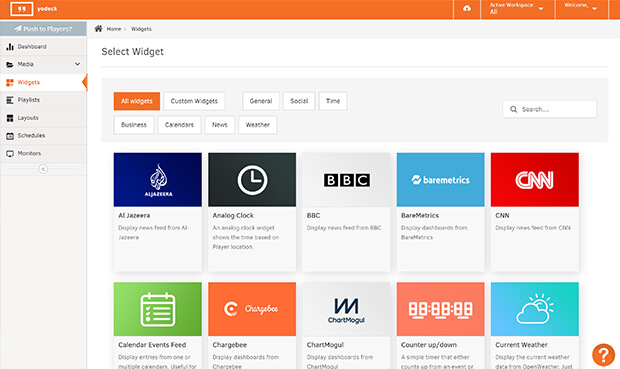Filter by Weather category
This screenshot has height=369, width=620.
[x=257, y=125]
